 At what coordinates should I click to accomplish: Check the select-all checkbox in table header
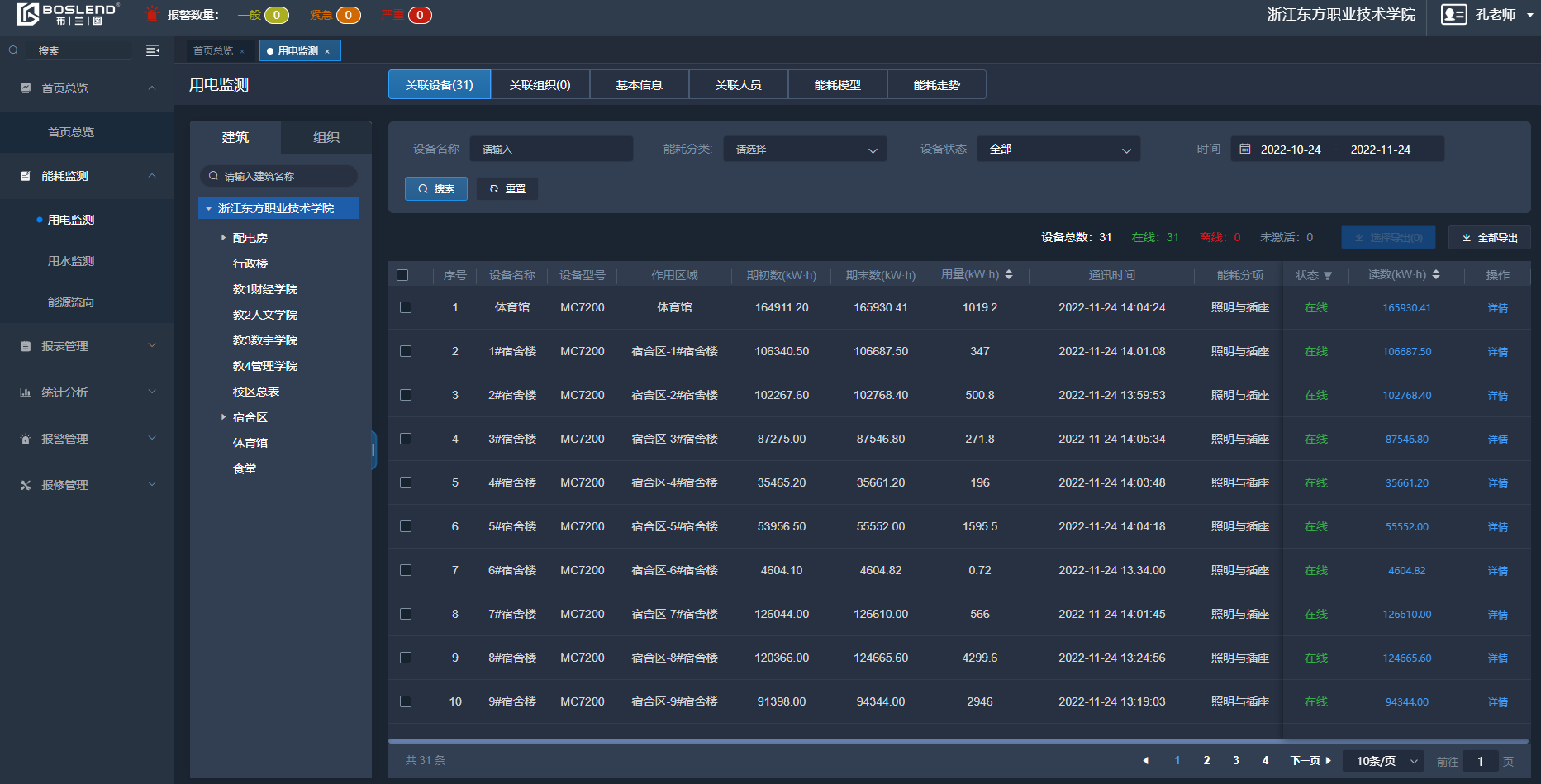tap(405, 274)
